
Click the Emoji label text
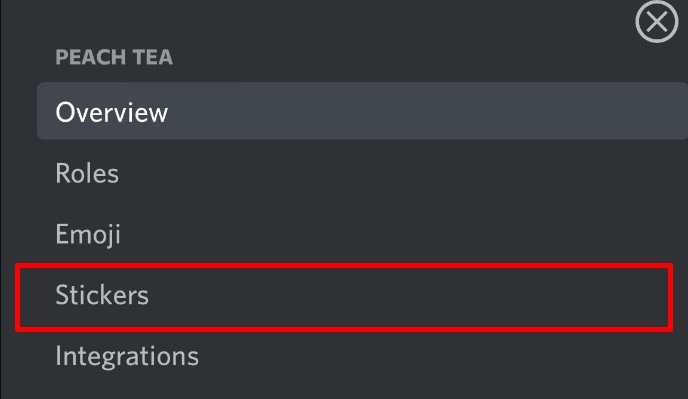(88, 235)
